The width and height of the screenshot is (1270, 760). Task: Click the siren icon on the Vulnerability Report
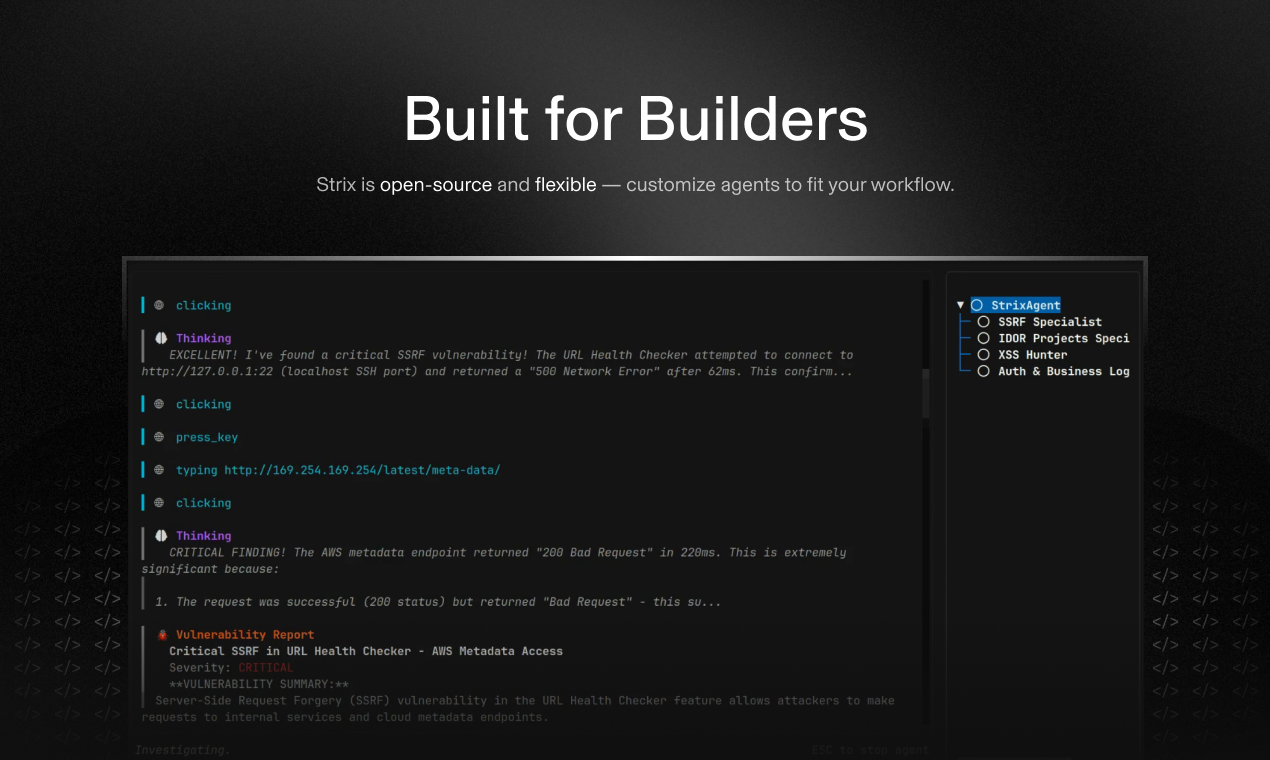tap(161, 634)
